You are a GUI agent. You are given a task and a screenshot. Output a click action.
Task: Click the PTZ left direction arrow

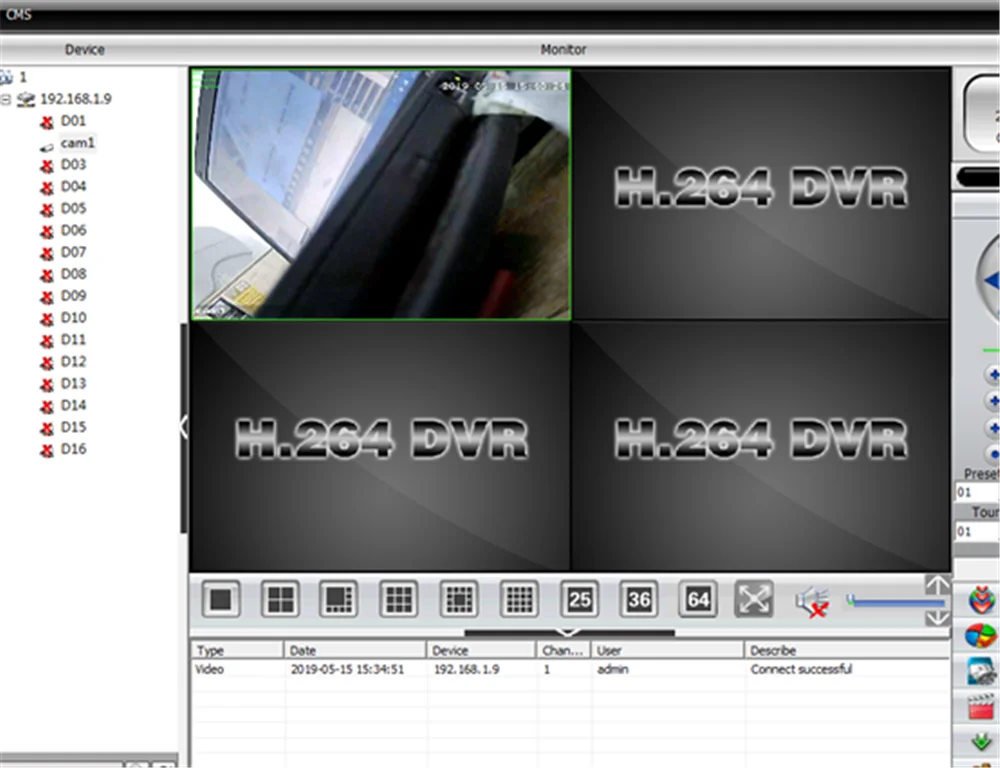click(x=992, y=281)
